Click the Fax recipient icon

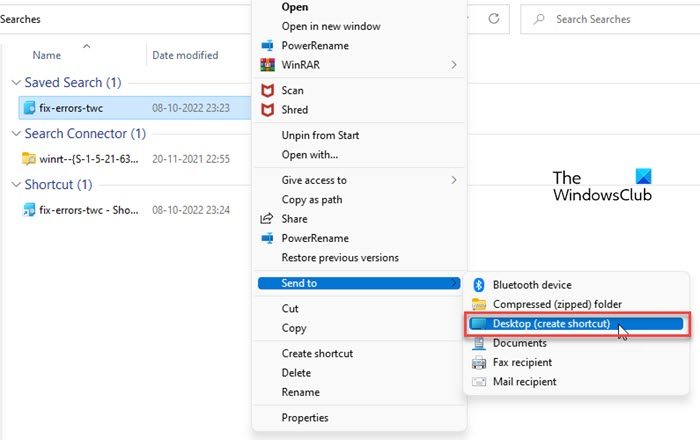479,362
